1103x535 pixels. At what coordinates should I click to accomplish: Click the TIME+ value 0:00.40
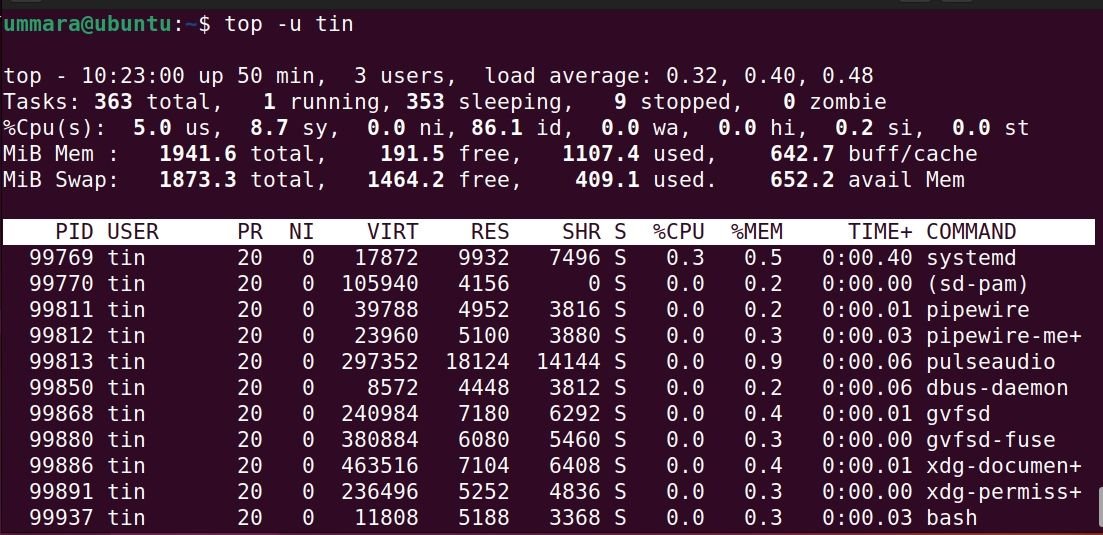pyautogui.click(x=867, y=258)
